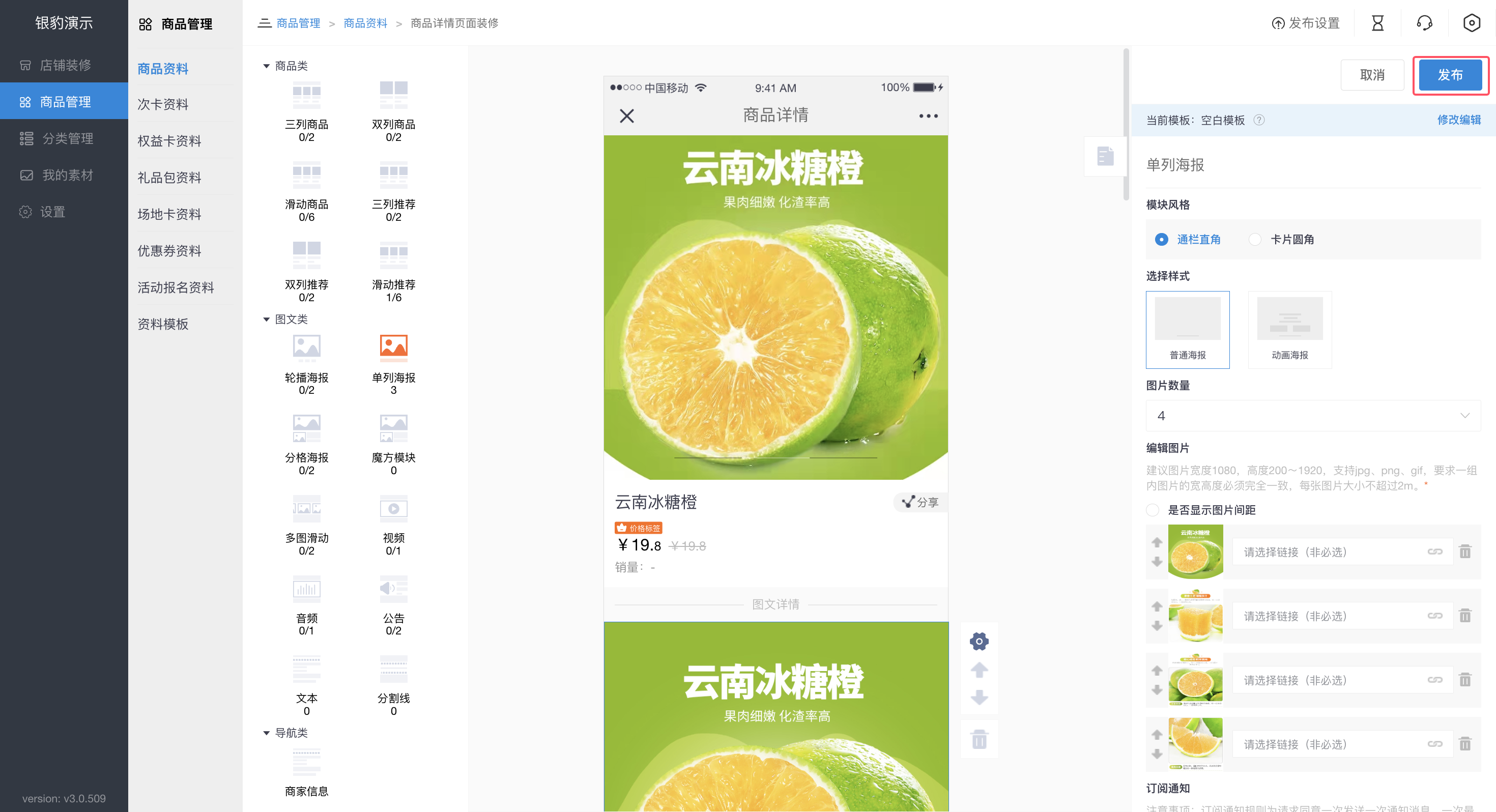Add the 分格海报 component
Image resolution: width=1496 pixels, height=812 pixels.
[306, 445]
